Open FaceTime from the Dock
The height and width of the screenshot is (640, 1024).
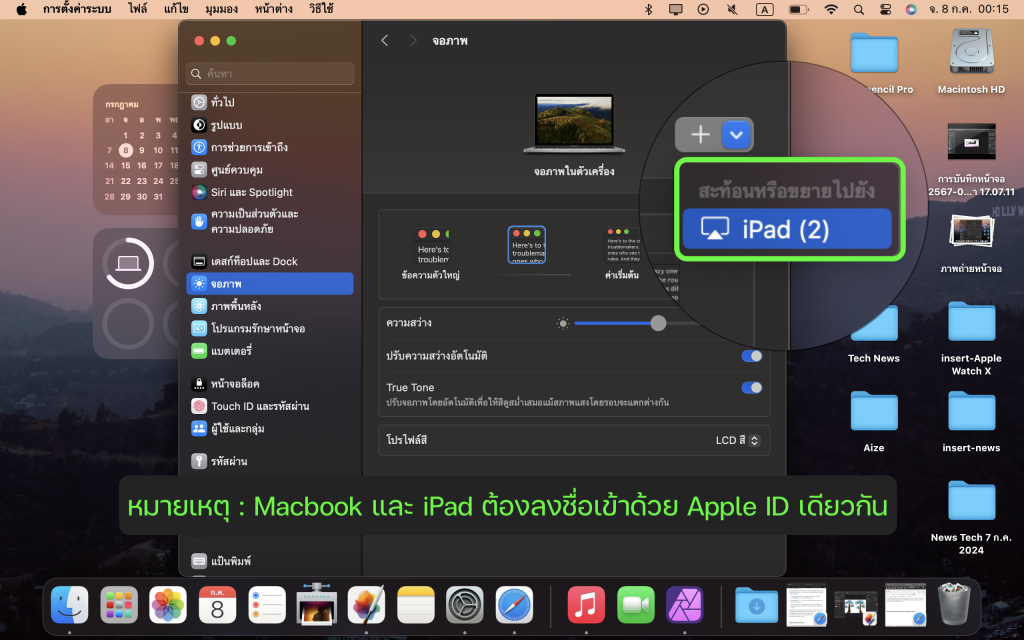tap(635, 604)
